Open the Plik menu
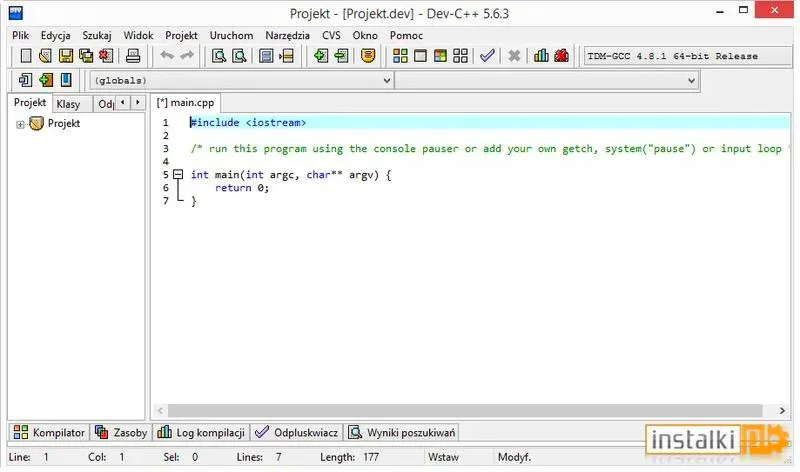The image size is (800, 472). 20,36
